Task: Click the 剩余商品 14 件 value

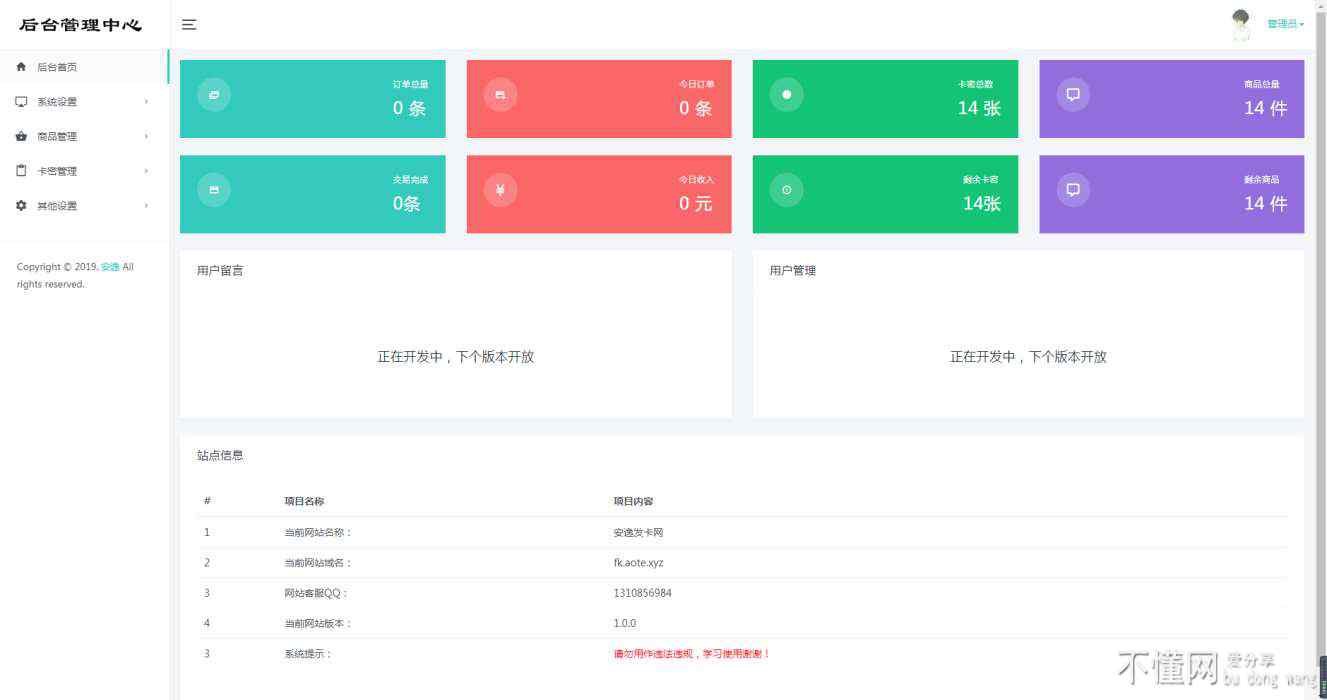Action: [x=1265, y=203]
